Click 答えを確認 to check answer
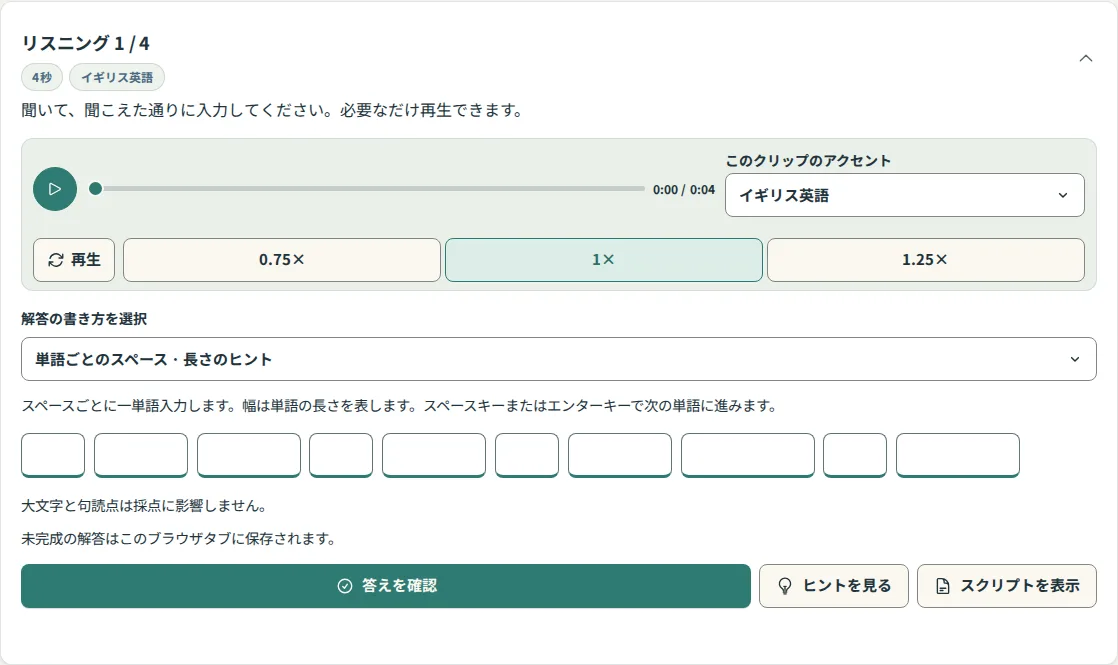 pyautogui.click(x=386, y=586)
